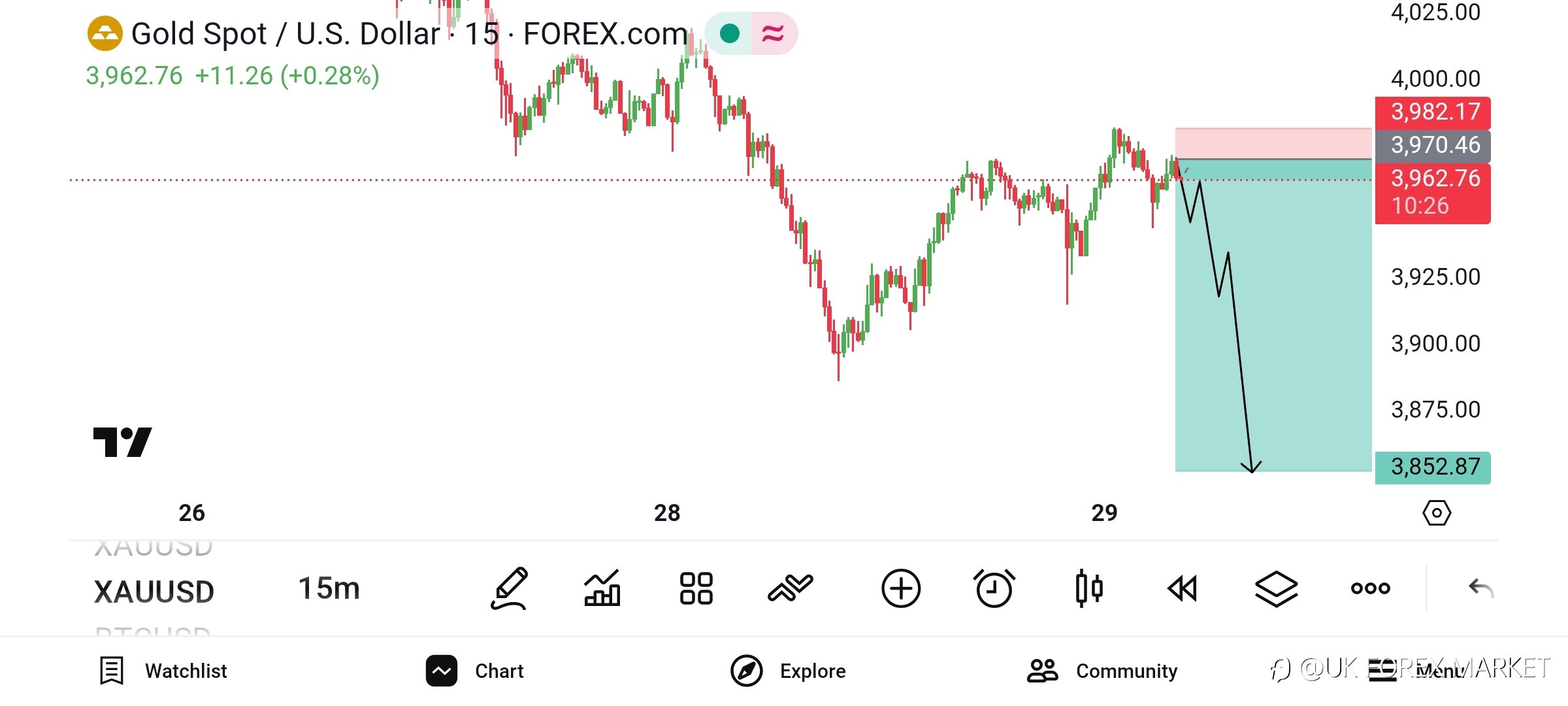Click the green 3,852.87 target price label

pos(1433,467)
